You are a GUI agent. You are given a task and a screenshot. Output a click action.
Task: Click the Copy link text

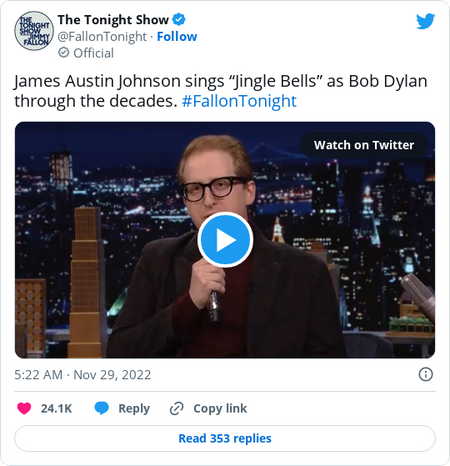(220, 409)
